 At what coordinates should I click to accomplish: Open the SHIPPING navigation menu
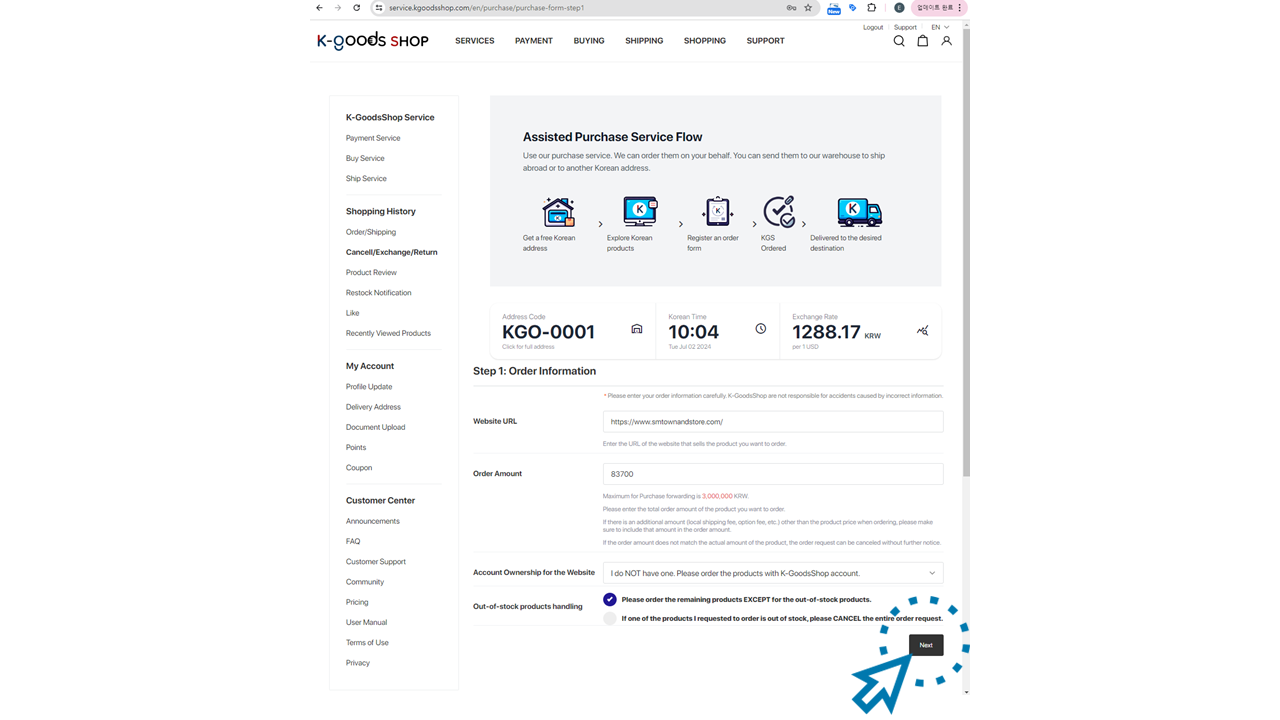[x=644, y=41]
